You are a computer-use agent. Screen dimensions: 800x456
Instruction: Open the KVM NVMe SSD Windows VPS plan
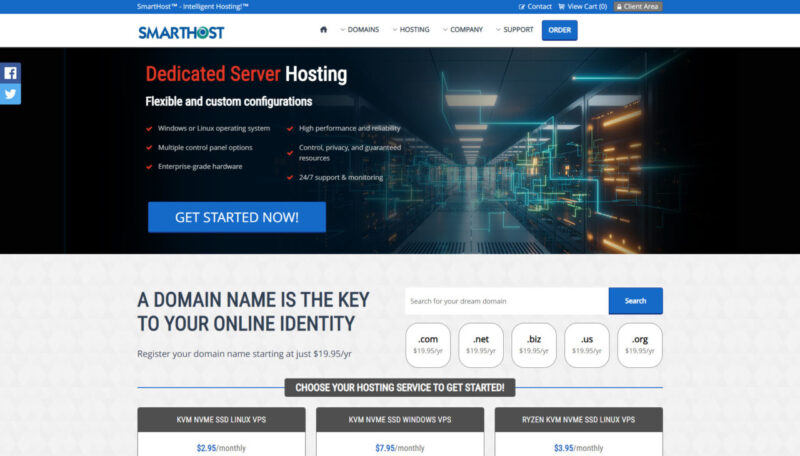tap(400, 419)
